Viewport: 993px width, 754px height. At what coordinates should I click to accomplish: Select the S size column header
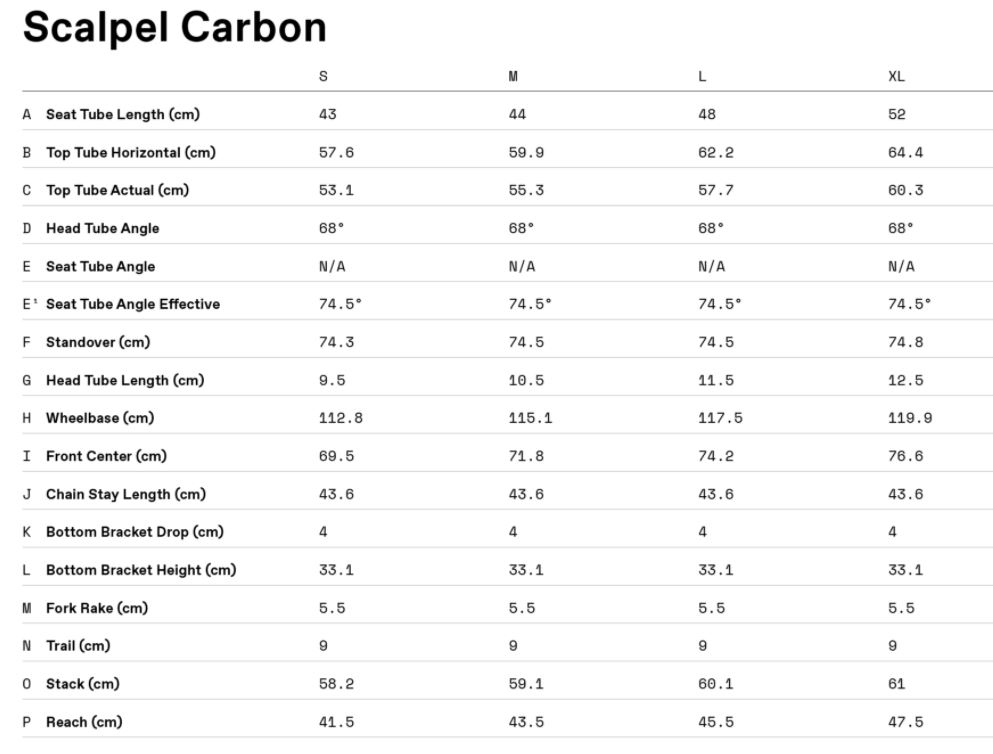[x=323, y=77]
